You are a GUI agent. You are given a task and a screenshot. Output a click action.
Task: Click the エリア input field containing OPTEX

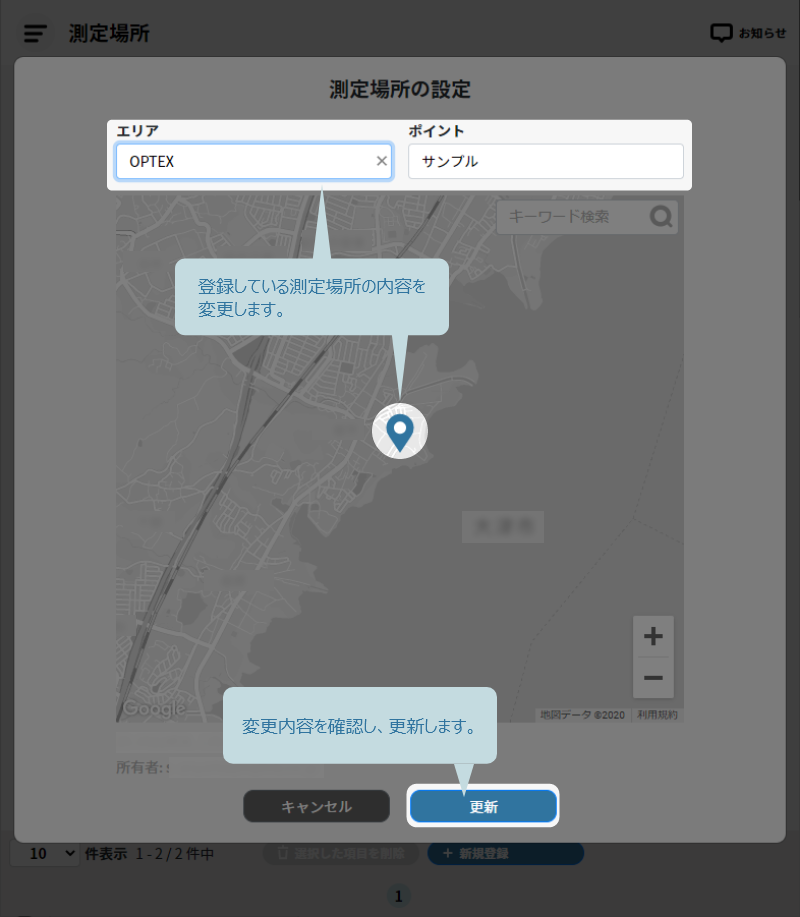(254, 161)
